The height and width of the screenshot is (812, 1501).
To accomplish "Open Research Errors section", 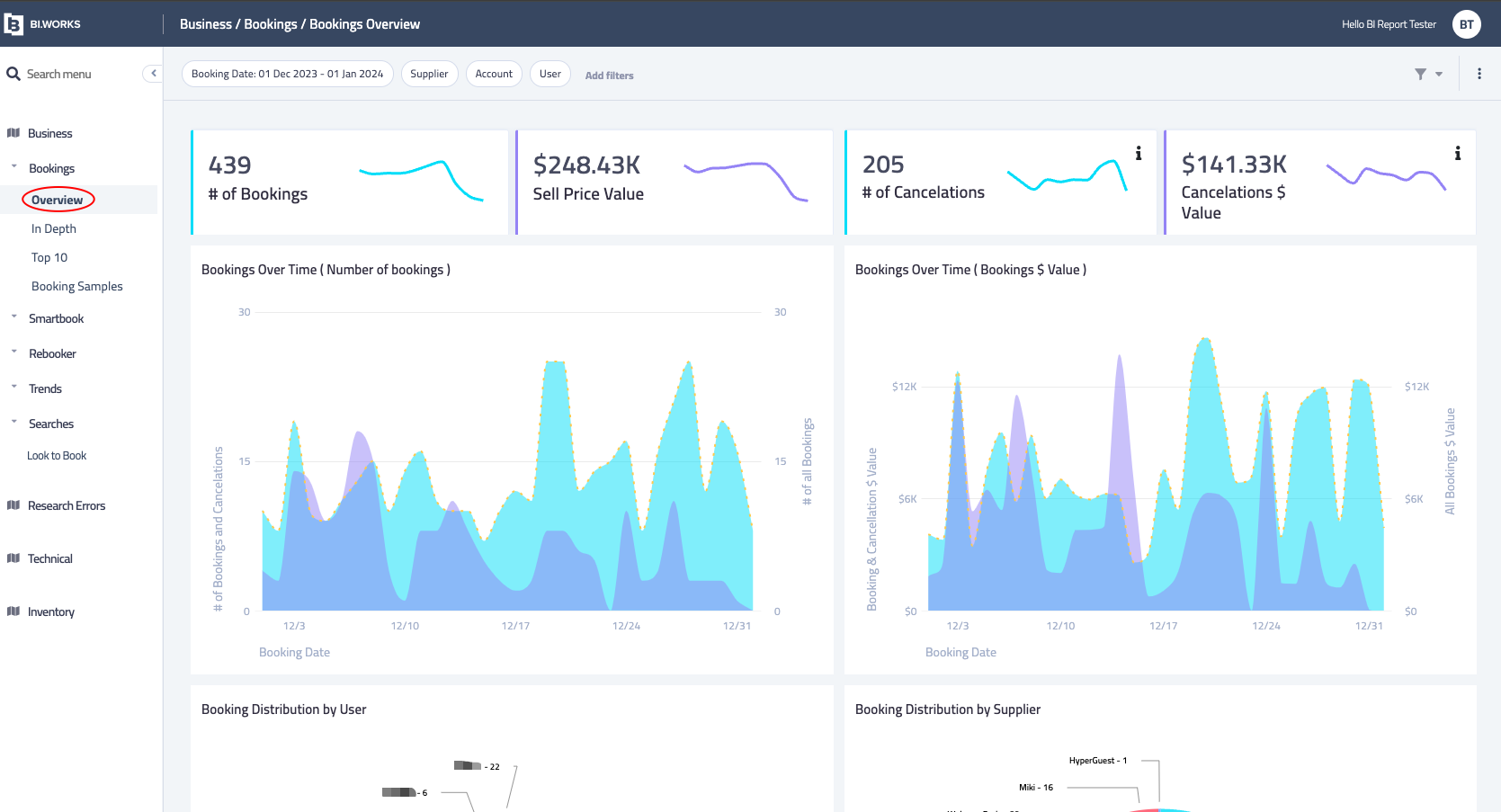I will click(67, 505).
